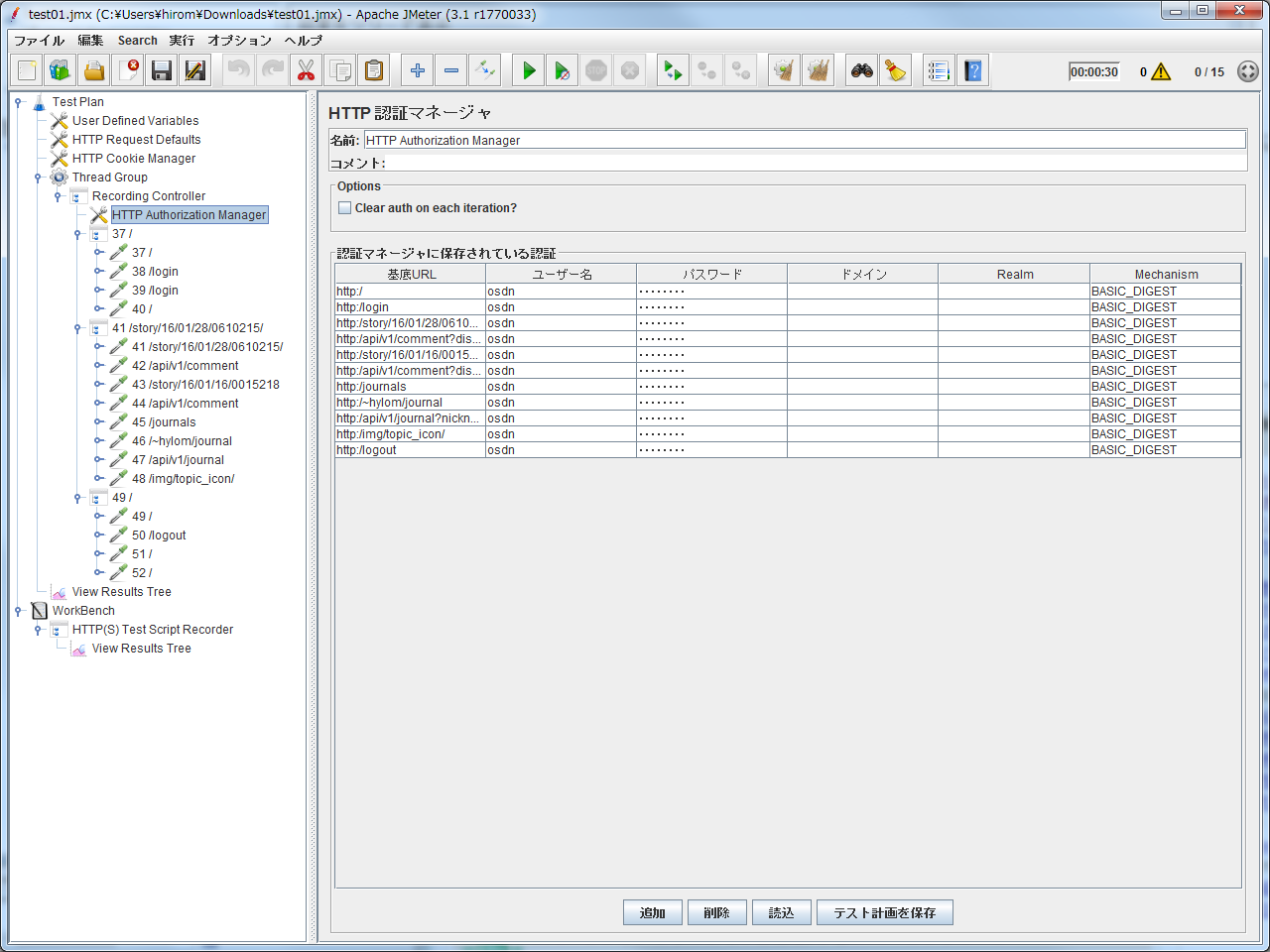Select User Defined Variables tree item
Screen dimensions: 1270x952
click(x=135, y=121)
